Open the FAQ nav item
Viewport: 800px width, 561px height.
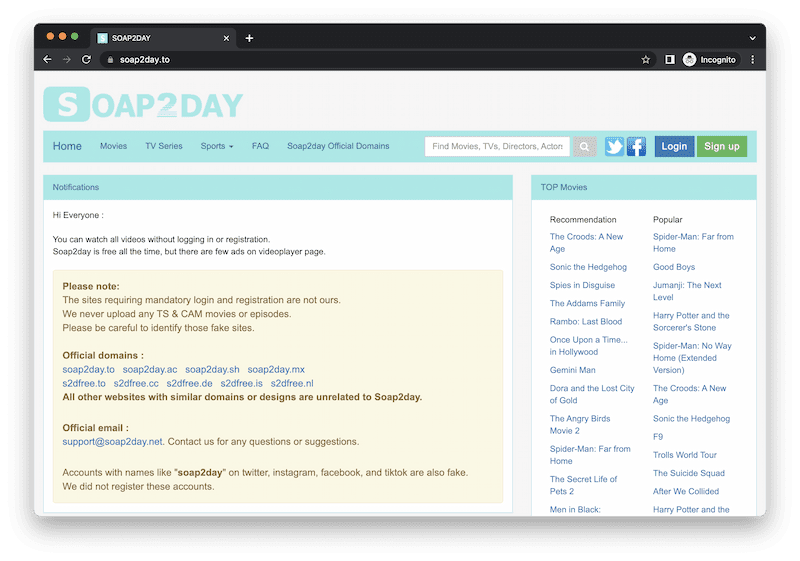coord(260,146)
